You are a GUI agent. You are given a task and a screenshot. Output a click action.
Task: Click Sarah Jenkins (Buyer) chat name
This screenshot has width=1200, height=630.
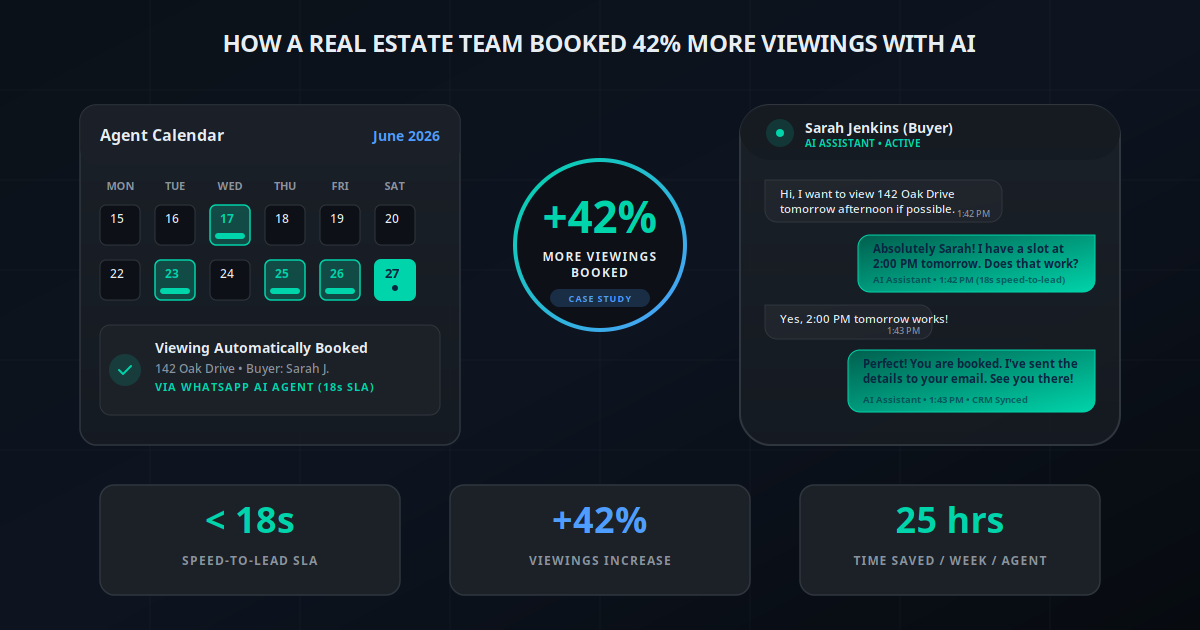[879, 128]
